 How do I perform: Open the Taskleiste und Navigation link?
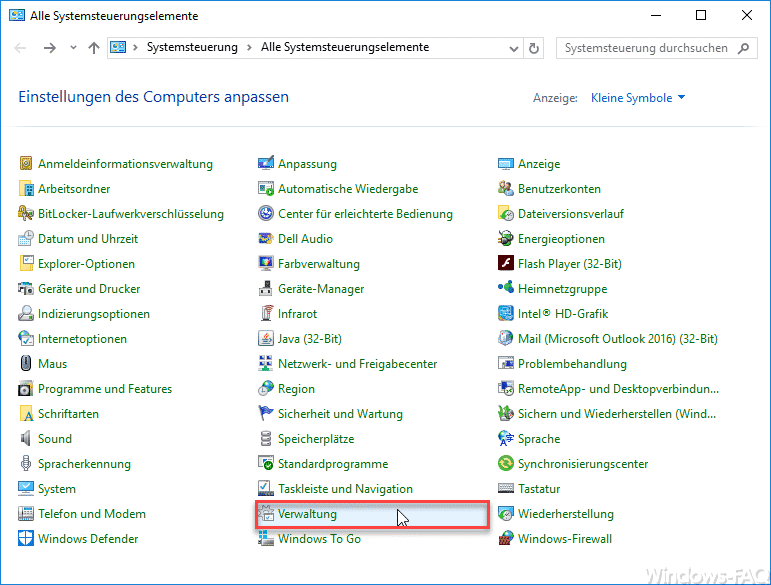(345, 489)
